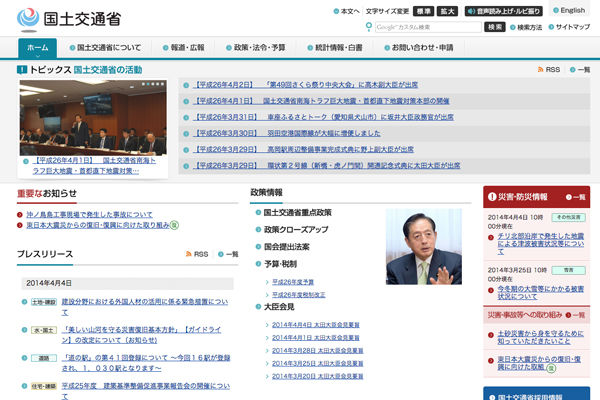The image size is (600, 400).
Task: Open 平成26年4月2日 さくら祭り topic
Action: (x=306, y=85)
